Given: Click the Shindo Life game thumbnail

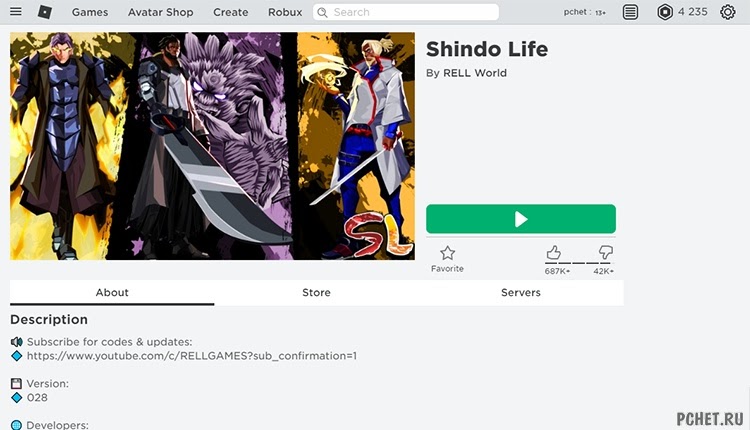Looking at the screenshot, I should pos(212,146).
